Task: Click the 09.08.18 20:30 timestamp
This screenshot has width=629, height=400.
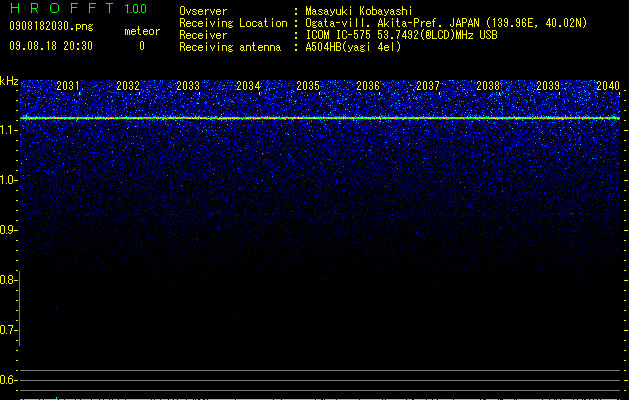Action: point(51,46)
